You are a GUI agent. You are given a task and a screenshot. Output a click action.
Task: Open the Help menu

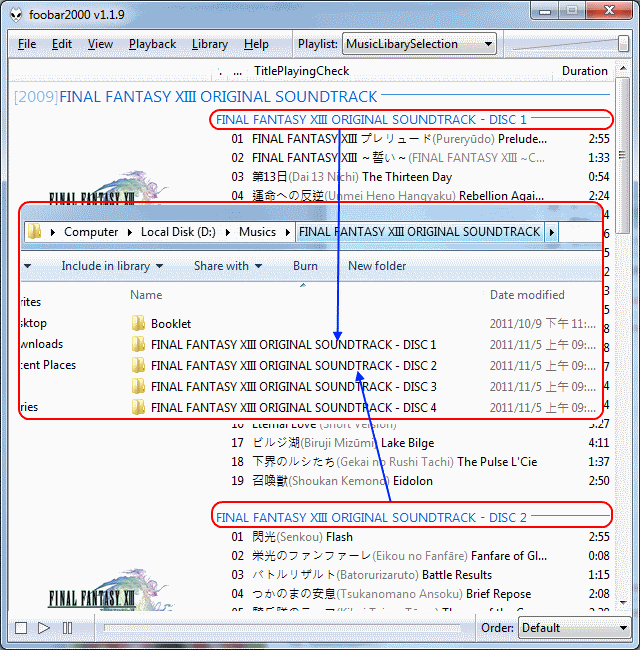(256, 44)
